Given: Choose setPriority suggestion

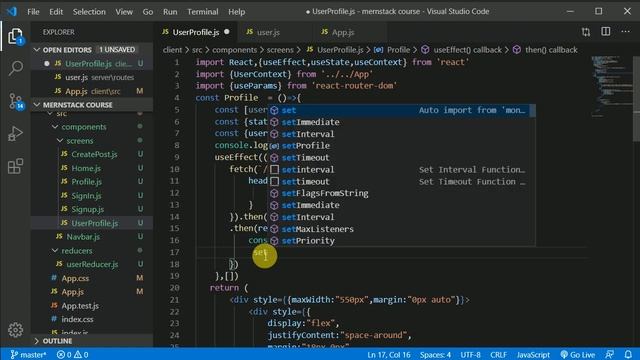Looking at the screenshot, I should (401, 241).
